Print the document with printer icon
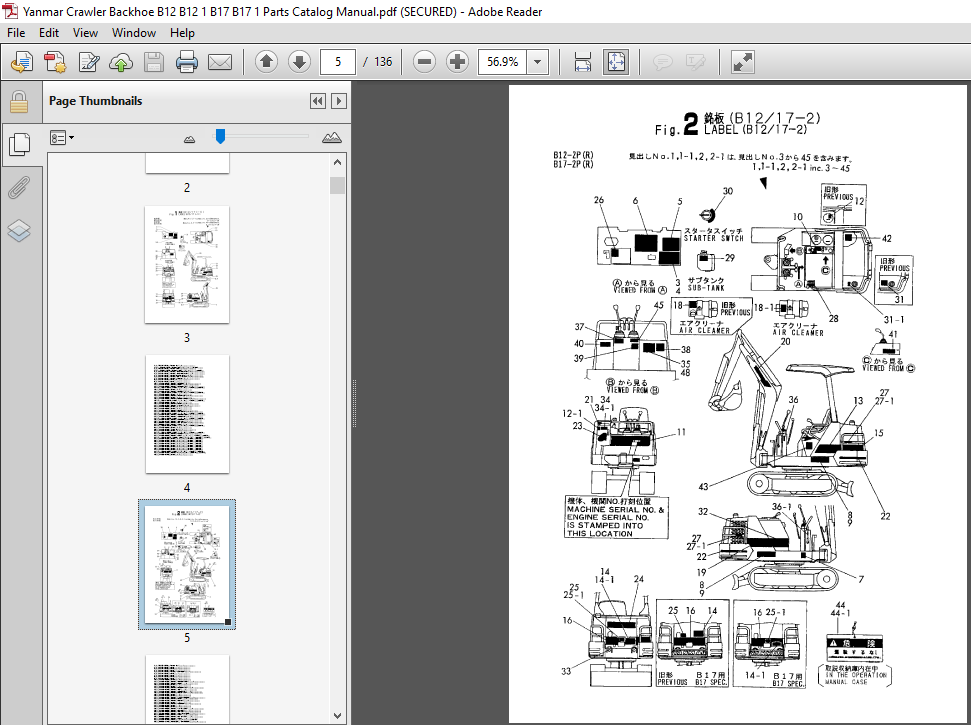The width and height of the screenshot is (971, 725). coord(186,62)
